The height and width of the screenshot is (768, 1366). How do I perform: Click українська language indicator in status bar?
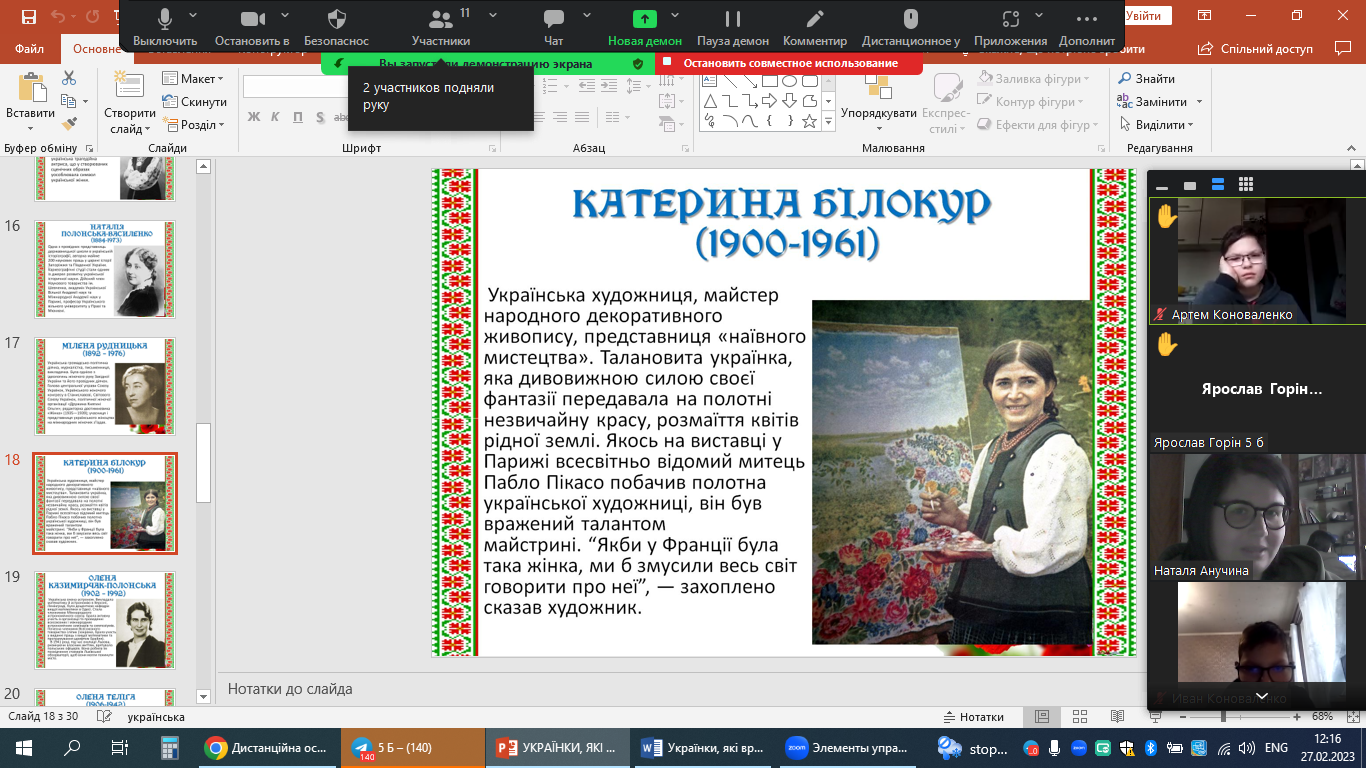156,717
